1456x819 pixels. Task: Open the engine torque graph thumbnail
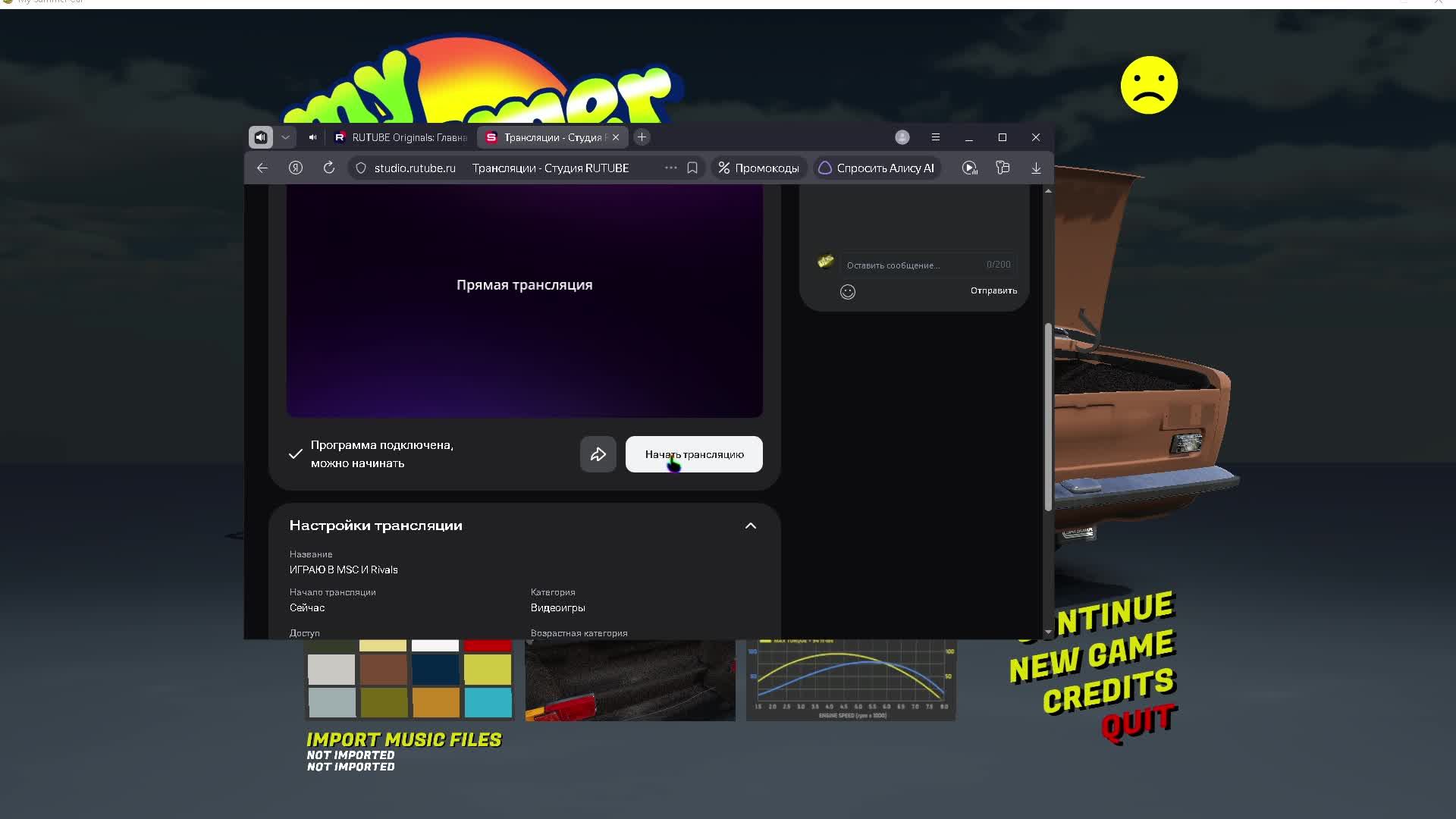(x=851, y=680)
